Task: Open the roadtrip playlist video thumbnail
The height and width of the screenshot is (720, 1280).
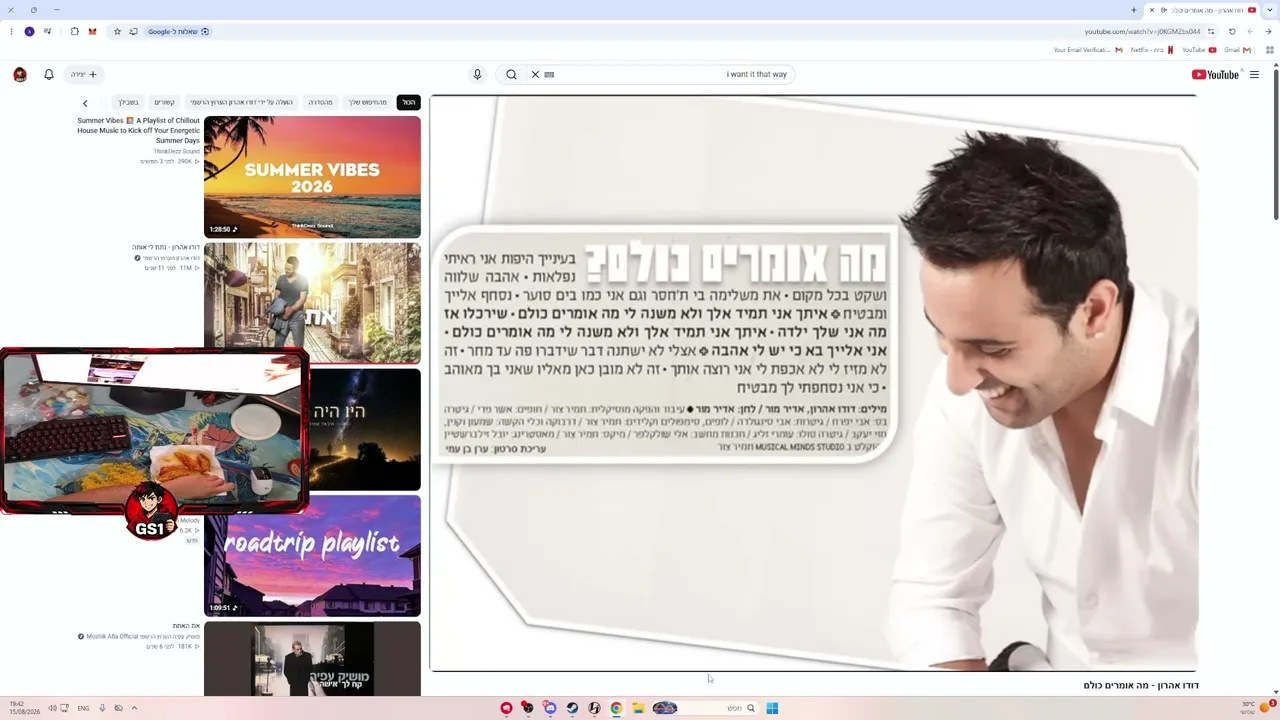Action: click(312, 556)
